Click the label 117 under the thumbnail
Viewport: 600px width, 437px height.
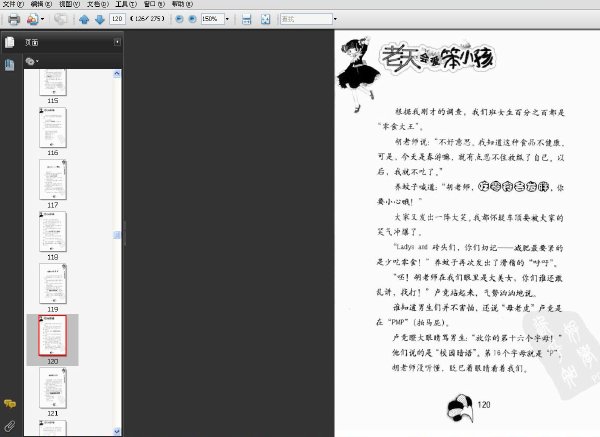(53, 205)
